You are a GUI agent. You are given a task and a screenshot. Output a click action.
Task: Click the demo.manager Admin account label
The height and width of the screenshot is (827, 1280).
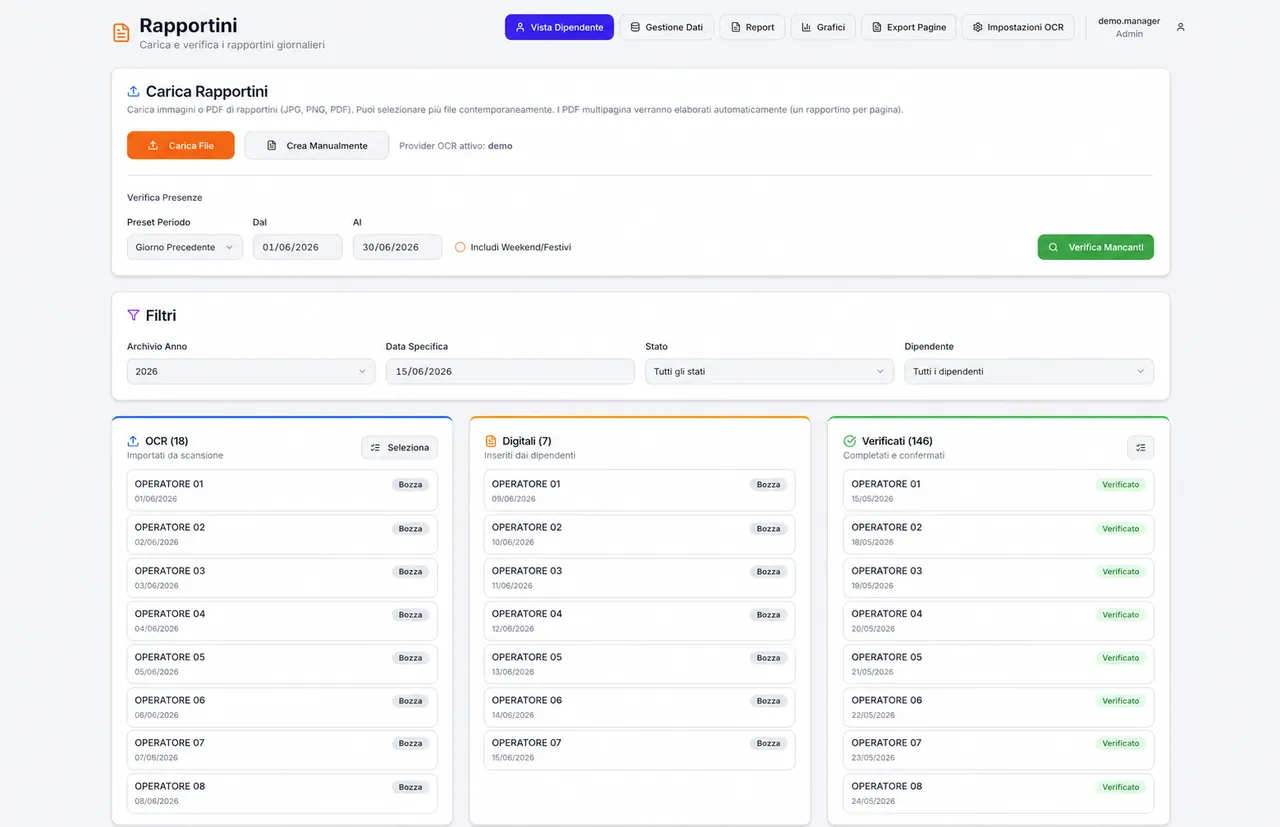click(1129, 27)
